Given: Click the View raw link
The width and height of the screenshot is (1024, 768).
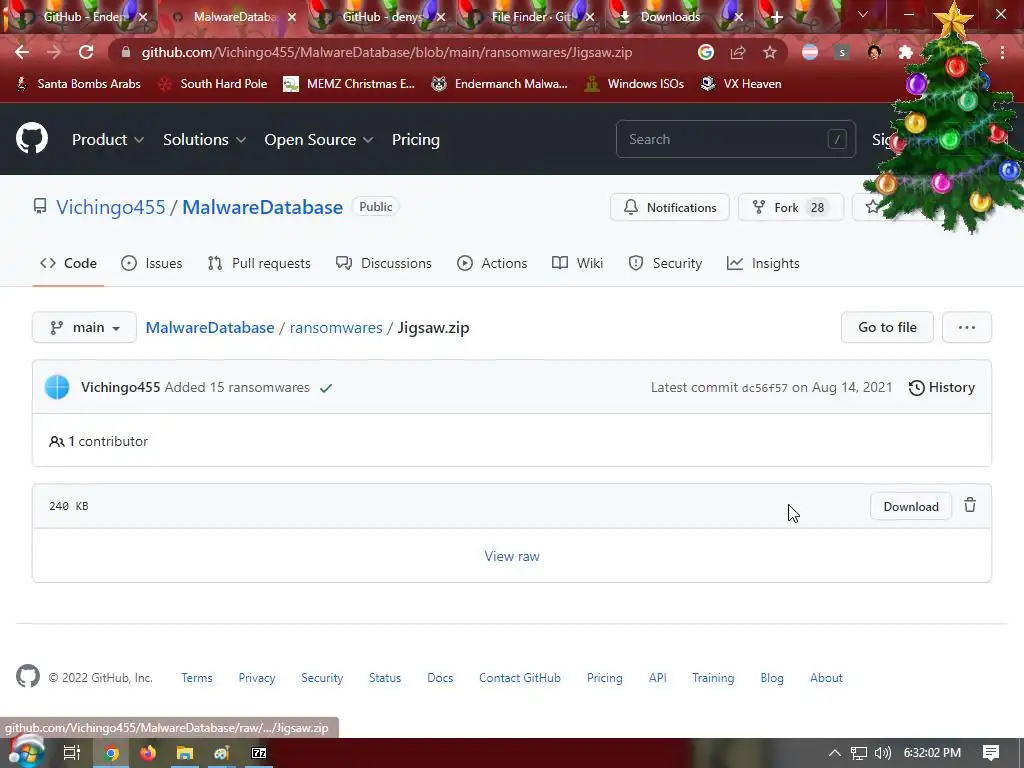Looking at the screenshot, I should pyautogui.click(x=512, y=556).
